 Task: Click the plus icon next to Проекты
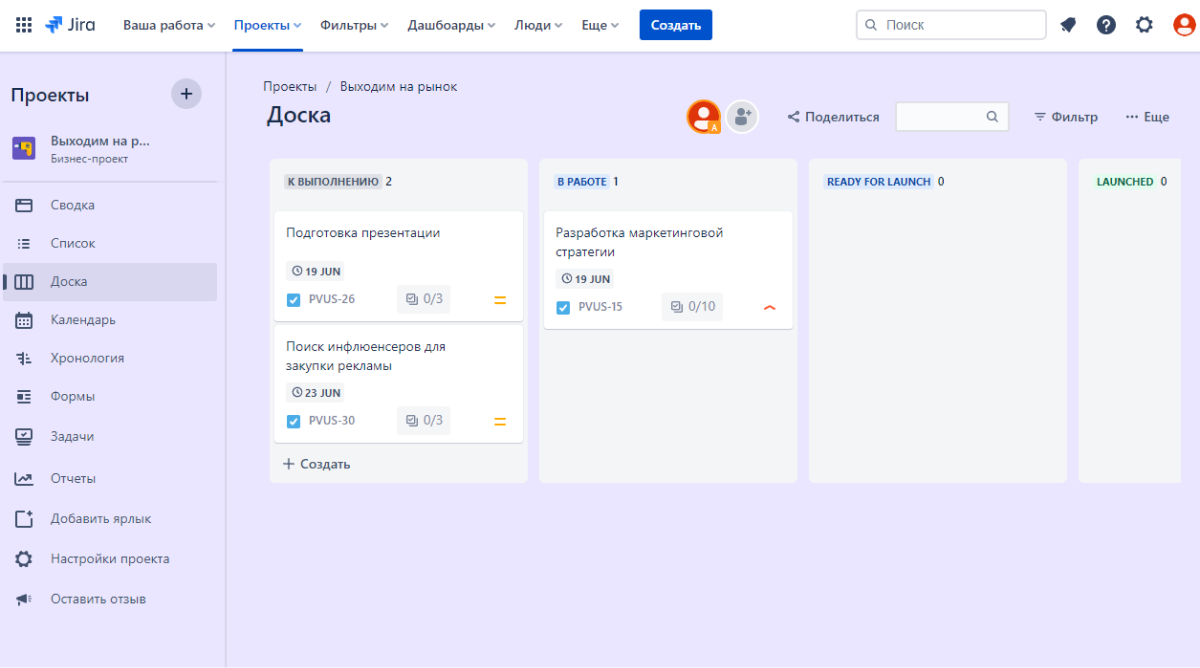click(x=186, y=94)
